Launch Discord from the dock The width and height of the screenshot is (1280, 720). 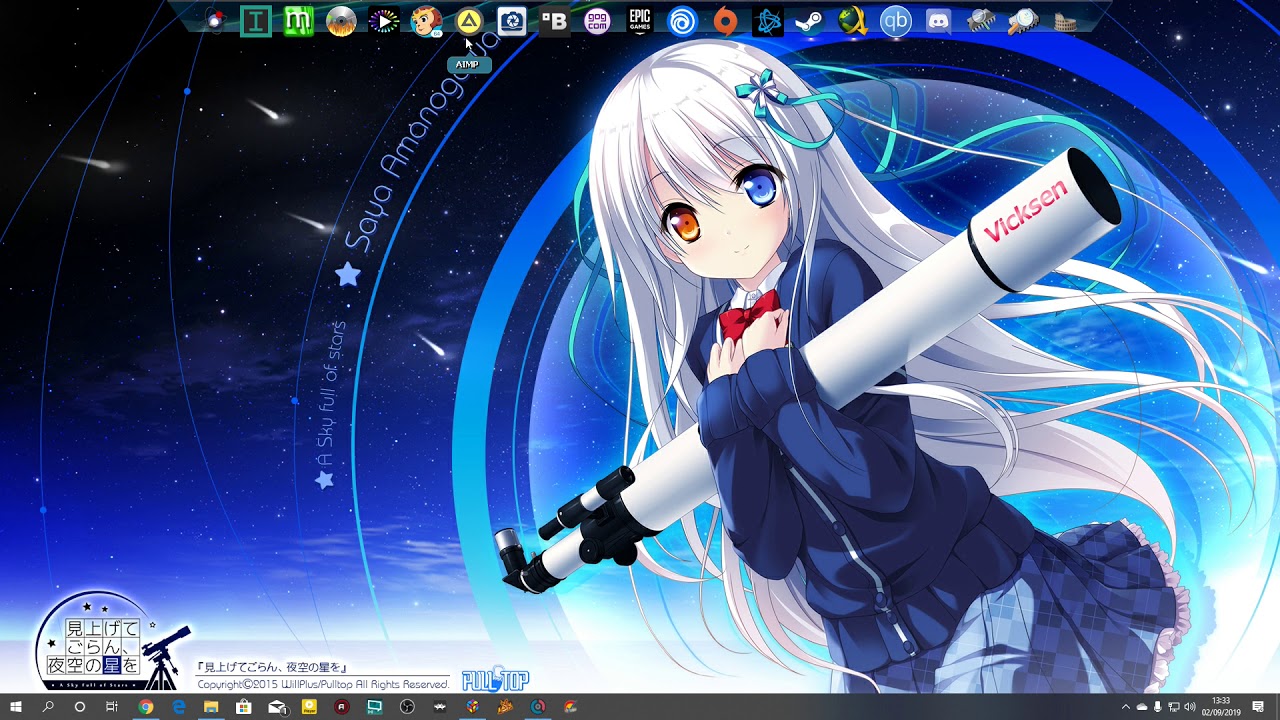tap(938, 20)
